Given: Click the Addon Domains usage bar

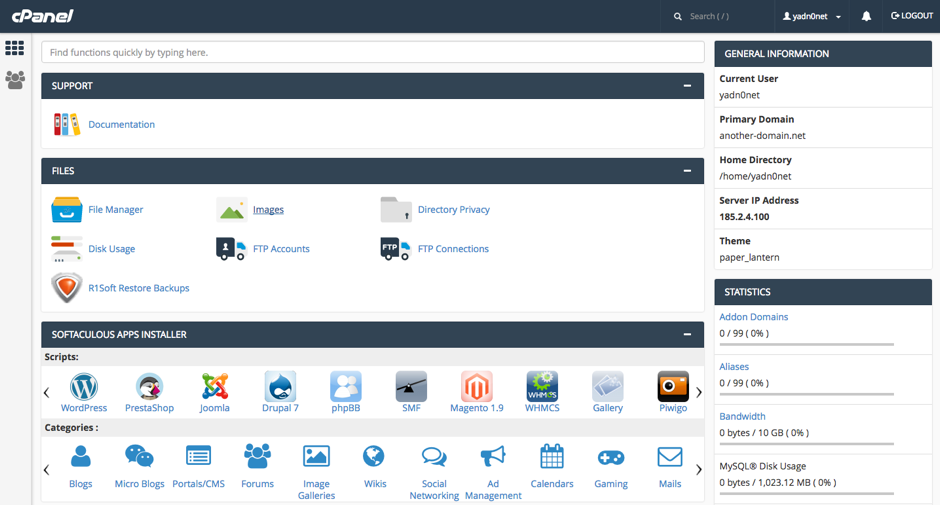Looking at the screenshot, I should [x=806, y=344].
